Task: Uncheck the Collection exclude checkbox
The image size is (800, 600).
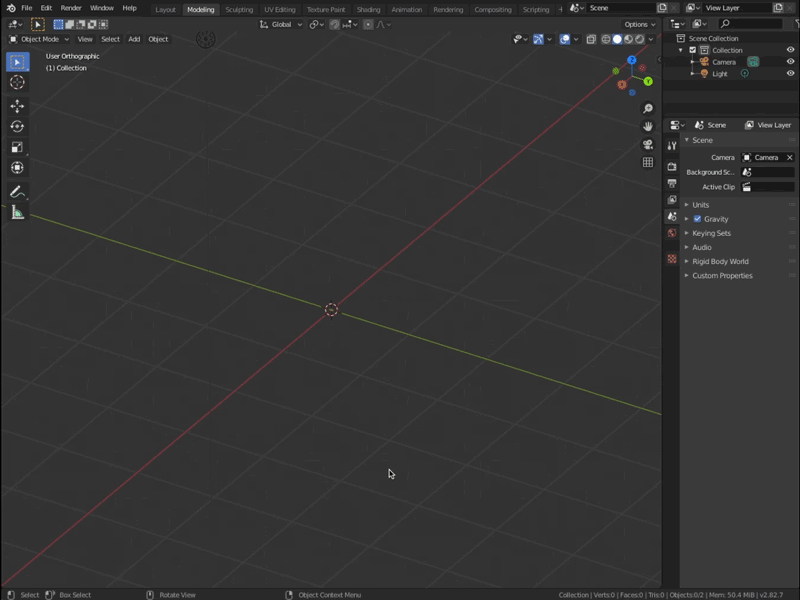Action: pos(692,50)
